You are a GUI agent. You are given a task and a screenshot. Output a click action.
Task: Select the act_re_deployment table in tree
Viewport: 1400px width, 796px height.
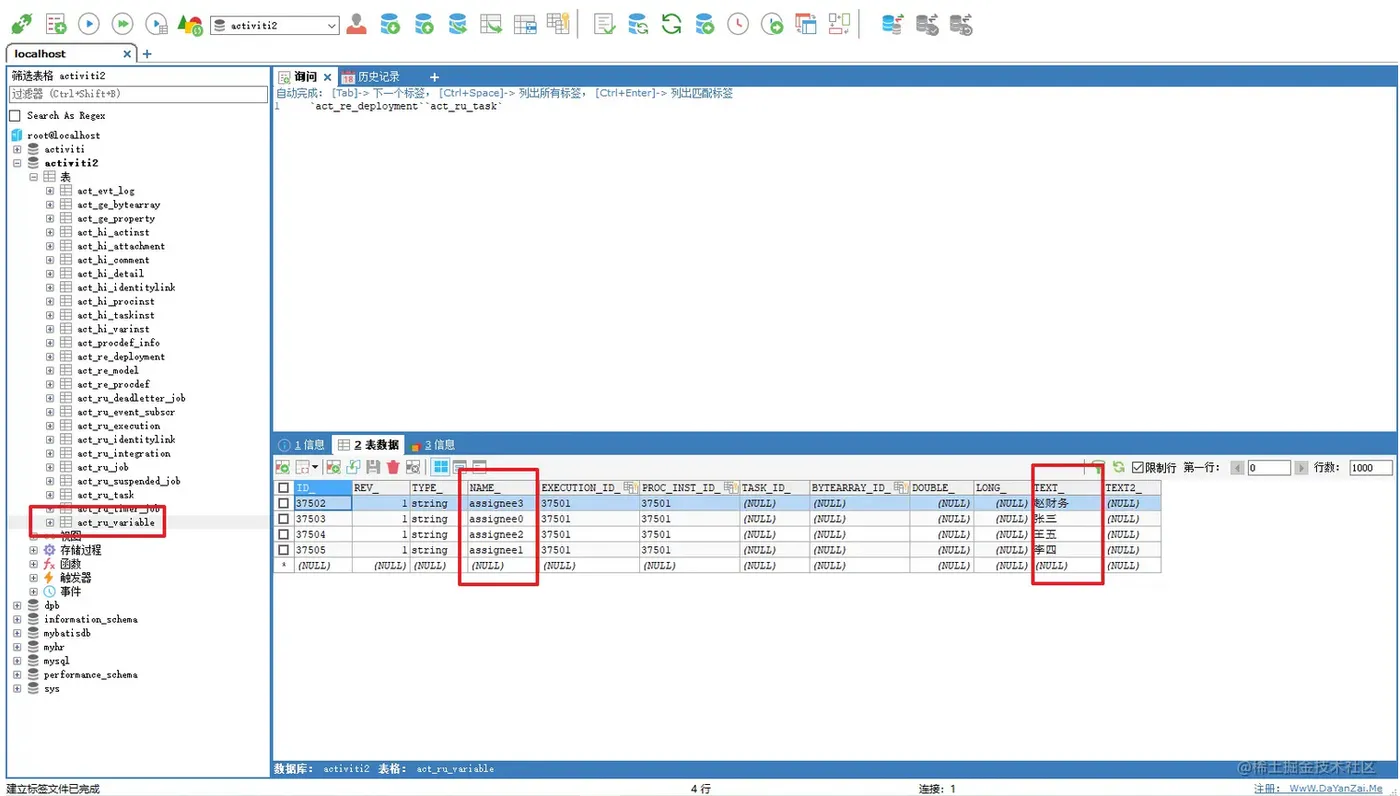121,357
